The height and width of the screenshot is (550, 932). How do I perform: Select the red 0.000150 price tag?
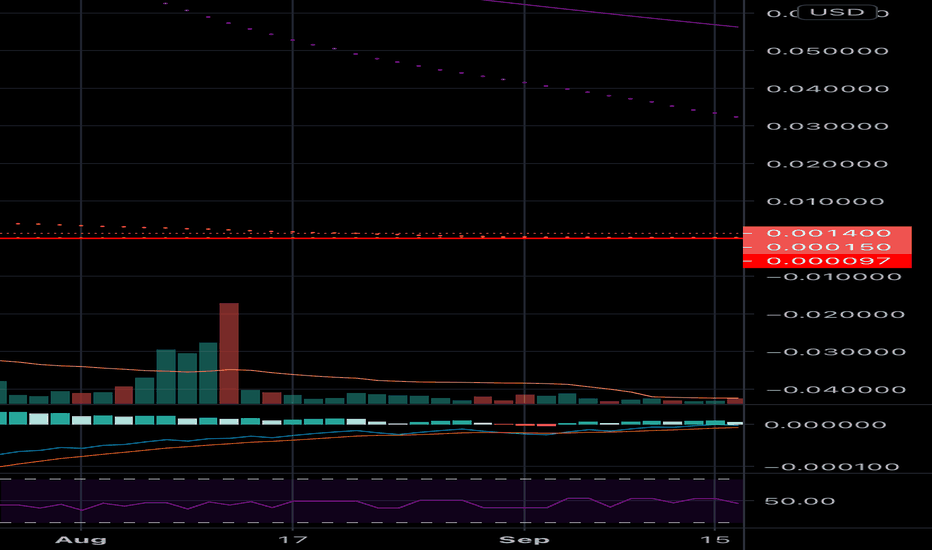[x=827, y=247]
